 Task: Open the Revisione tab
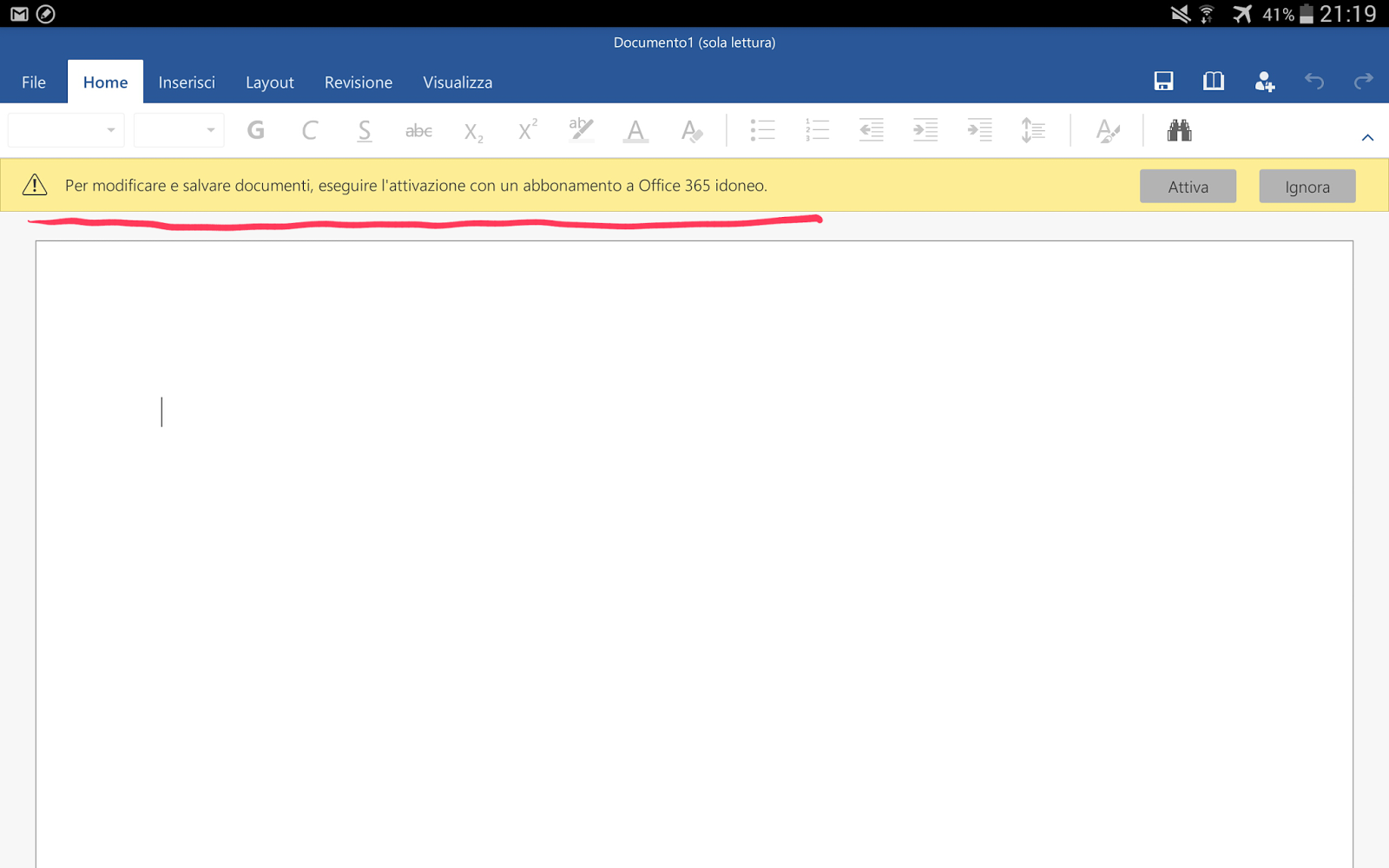[358, 82]
